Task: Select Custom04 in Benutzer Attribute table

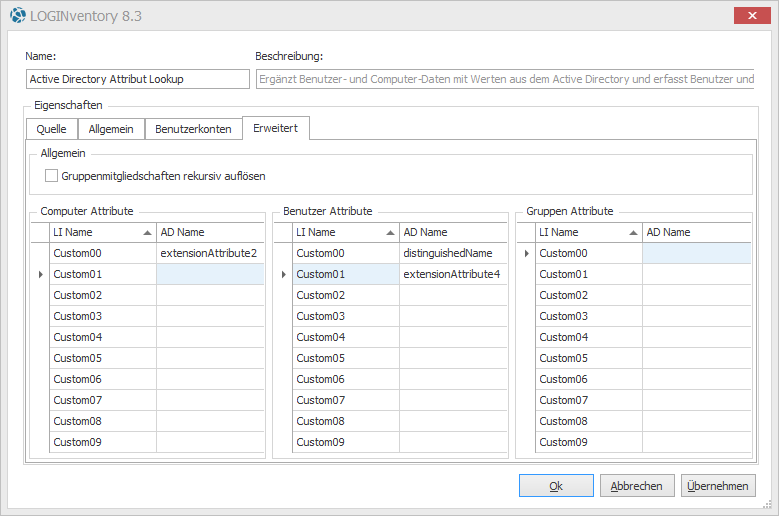Action: point(346,337)
